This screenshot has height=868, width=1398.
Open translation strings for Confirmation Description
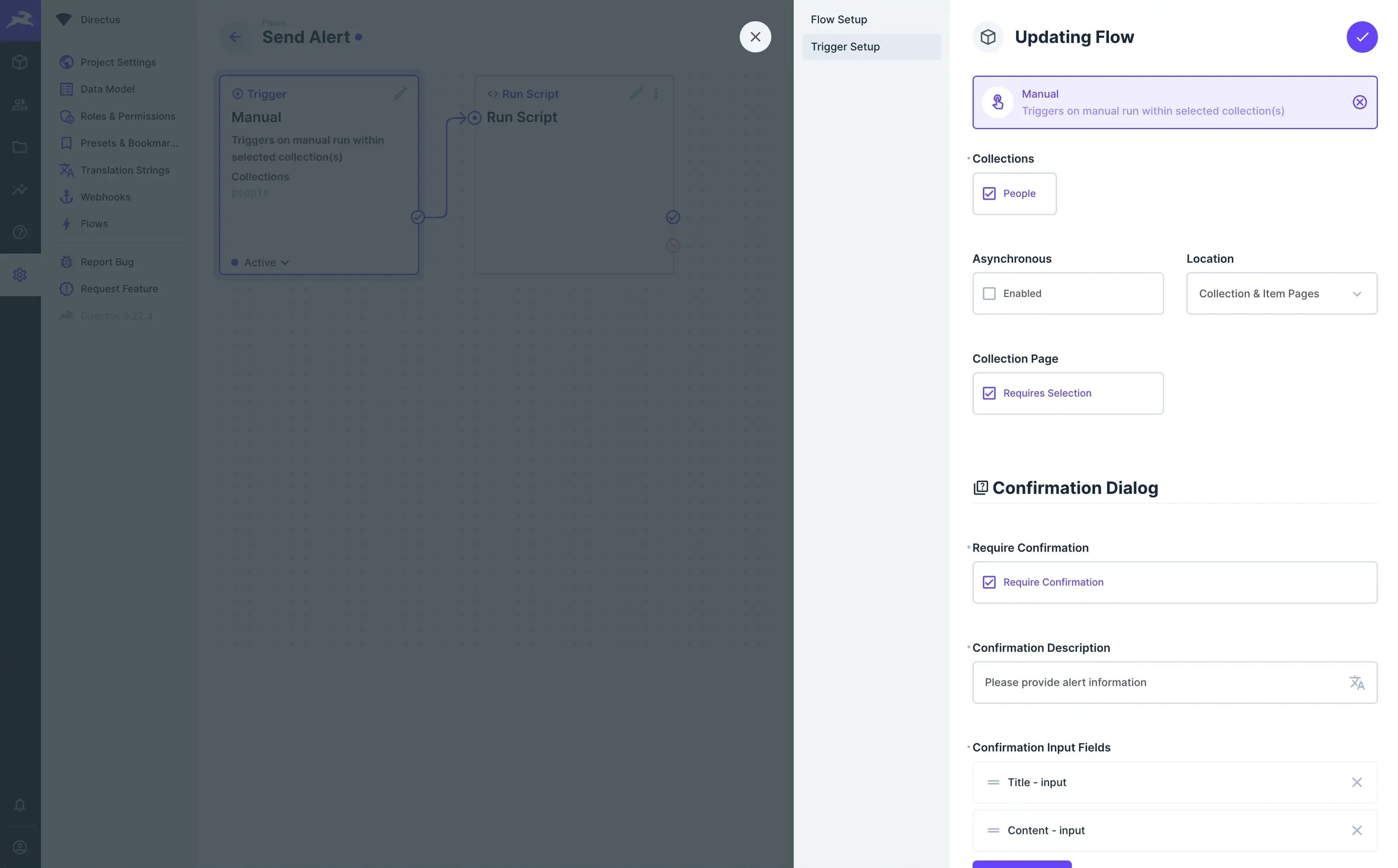click(x=1356, y=683)
